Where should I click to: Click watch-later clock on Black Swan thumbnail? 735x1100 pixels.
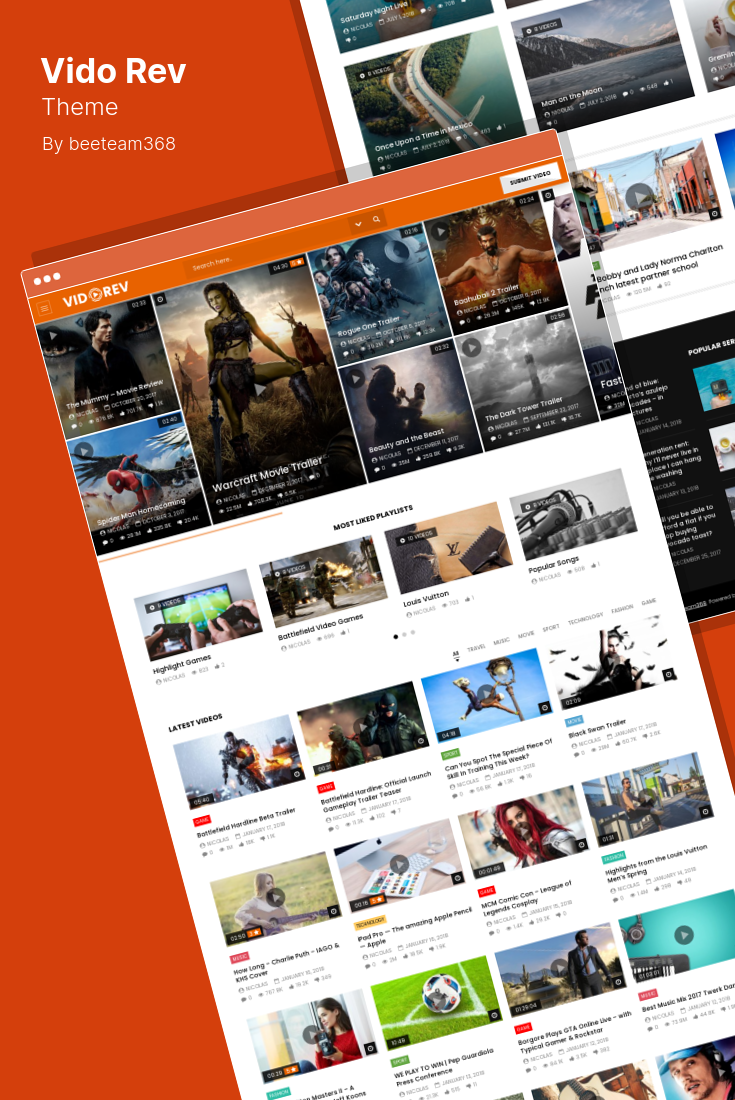pos(668,674)
